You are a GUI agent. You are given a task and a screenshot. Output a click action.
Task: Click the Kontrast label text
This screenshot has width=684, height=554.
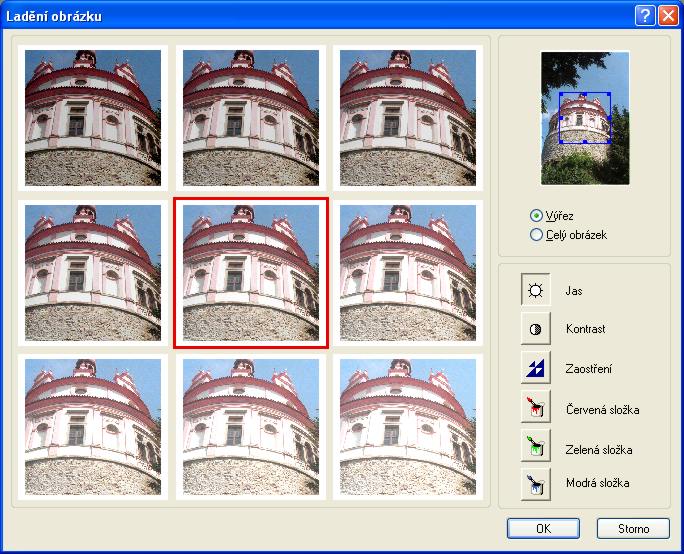585,329
